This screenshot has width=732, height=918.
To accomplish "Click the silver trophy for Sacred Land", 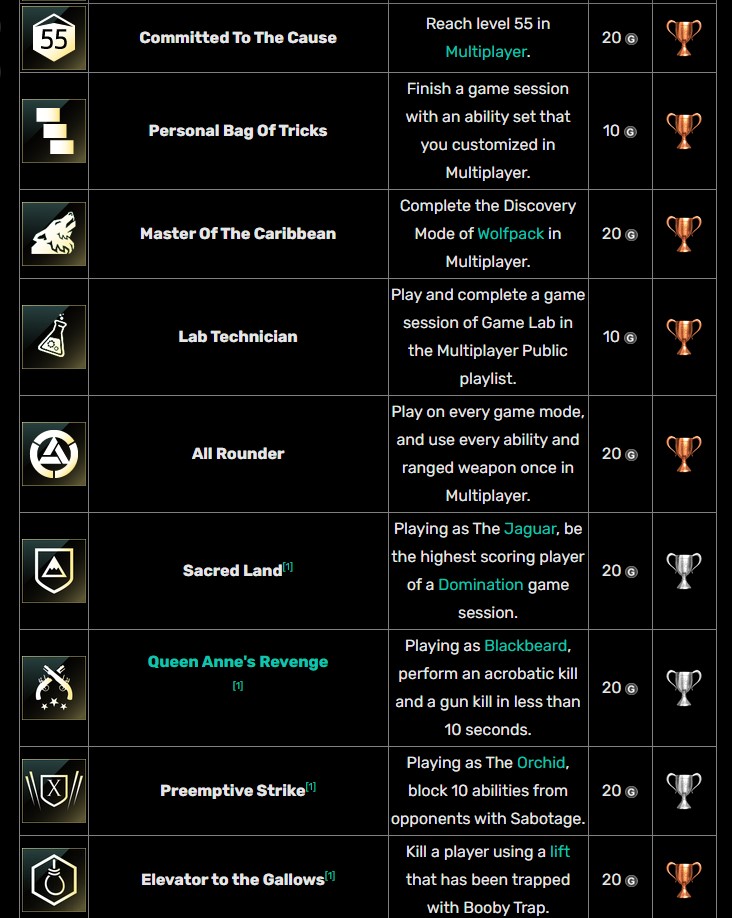I will [684, 571].
